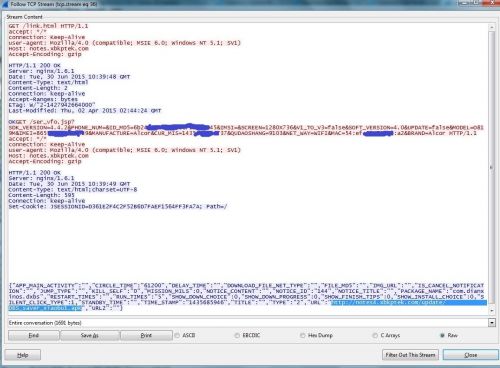Click the Set-Cookie JSESSIONID line

tap(118, 207)
